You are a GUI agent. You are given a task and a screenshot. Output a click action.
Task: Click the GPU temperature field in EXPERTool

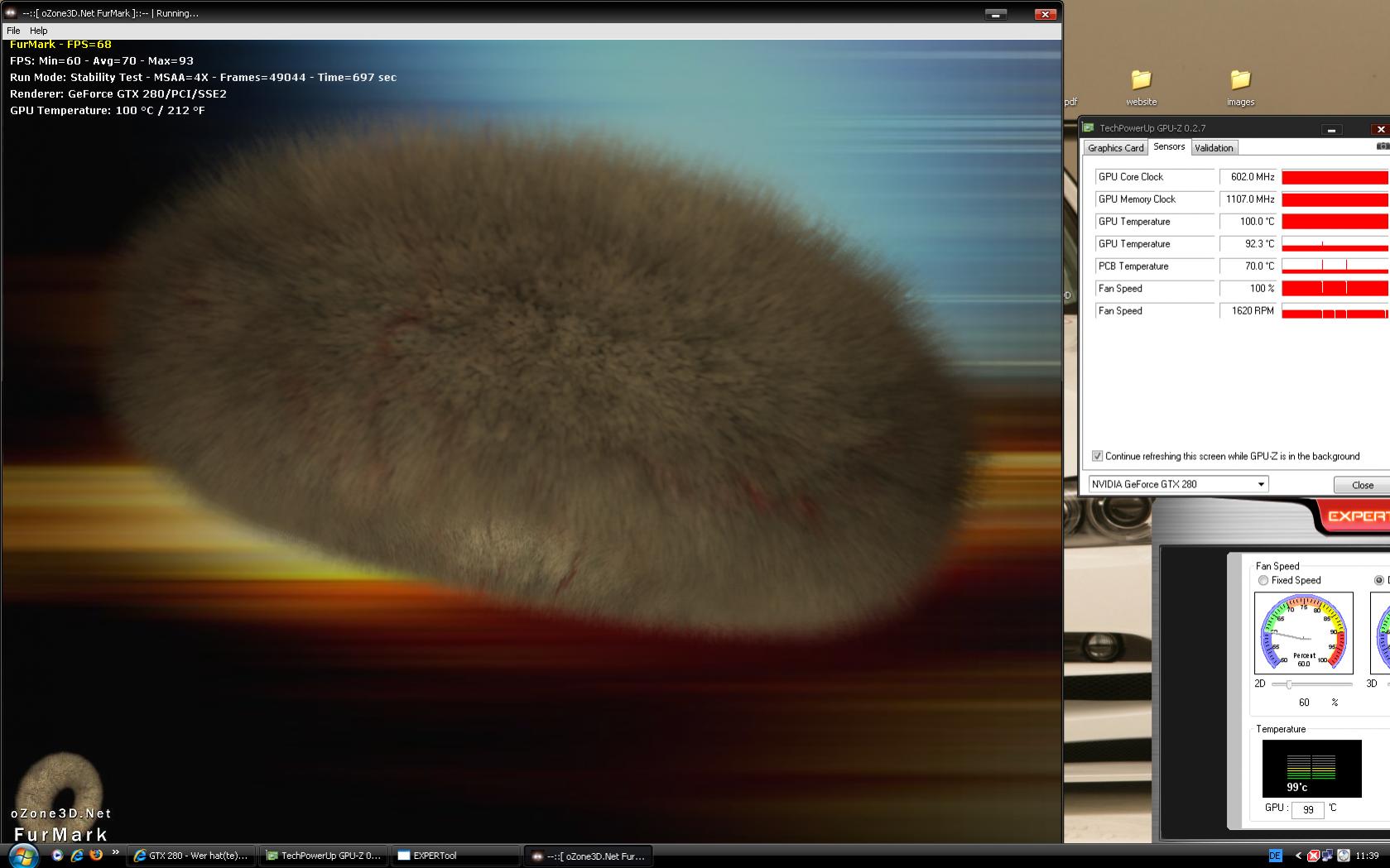click(1307, 809)
